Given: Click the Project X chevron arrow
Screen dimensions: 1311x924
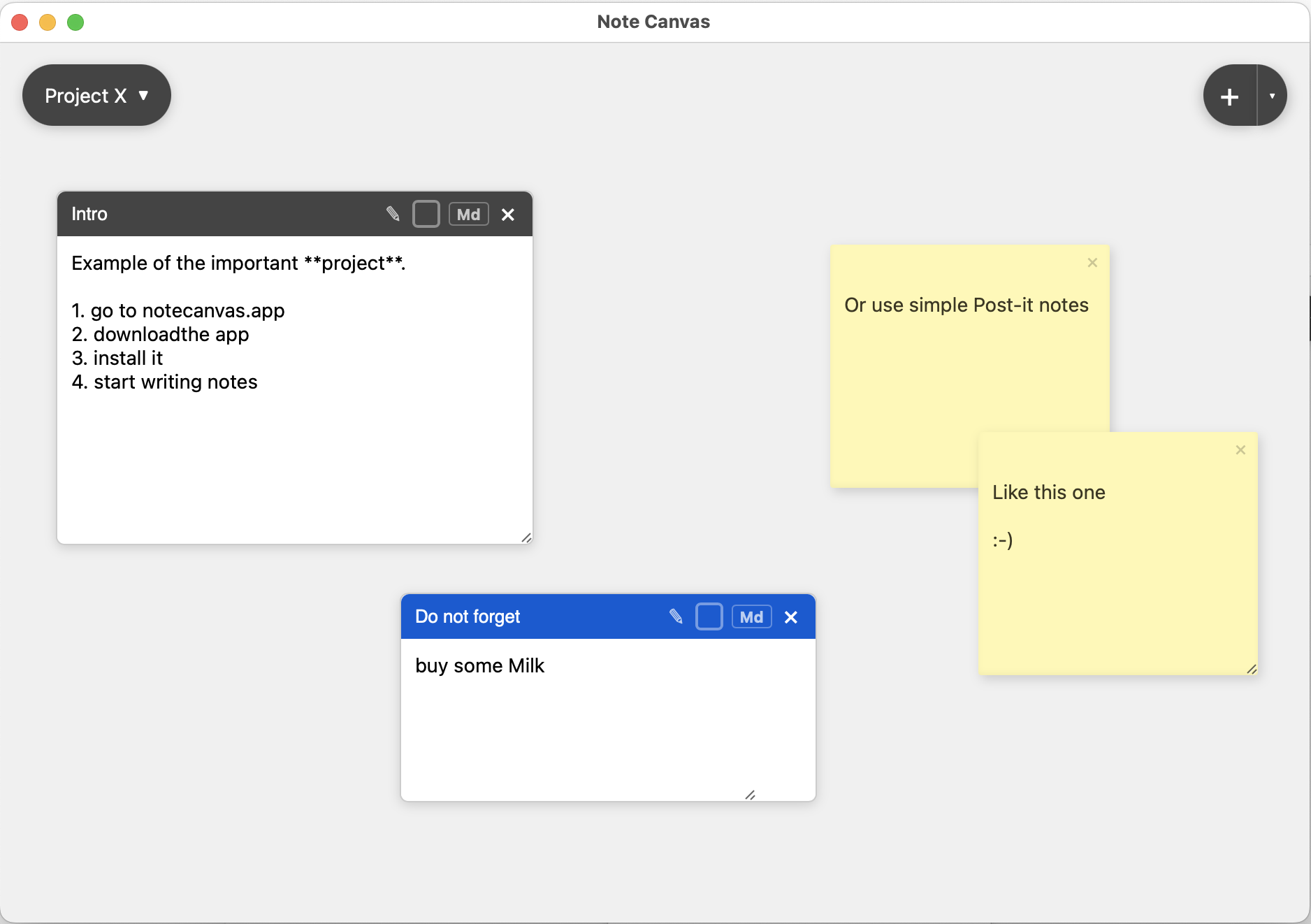Looking at the screenshot, I should click(144, 95).
